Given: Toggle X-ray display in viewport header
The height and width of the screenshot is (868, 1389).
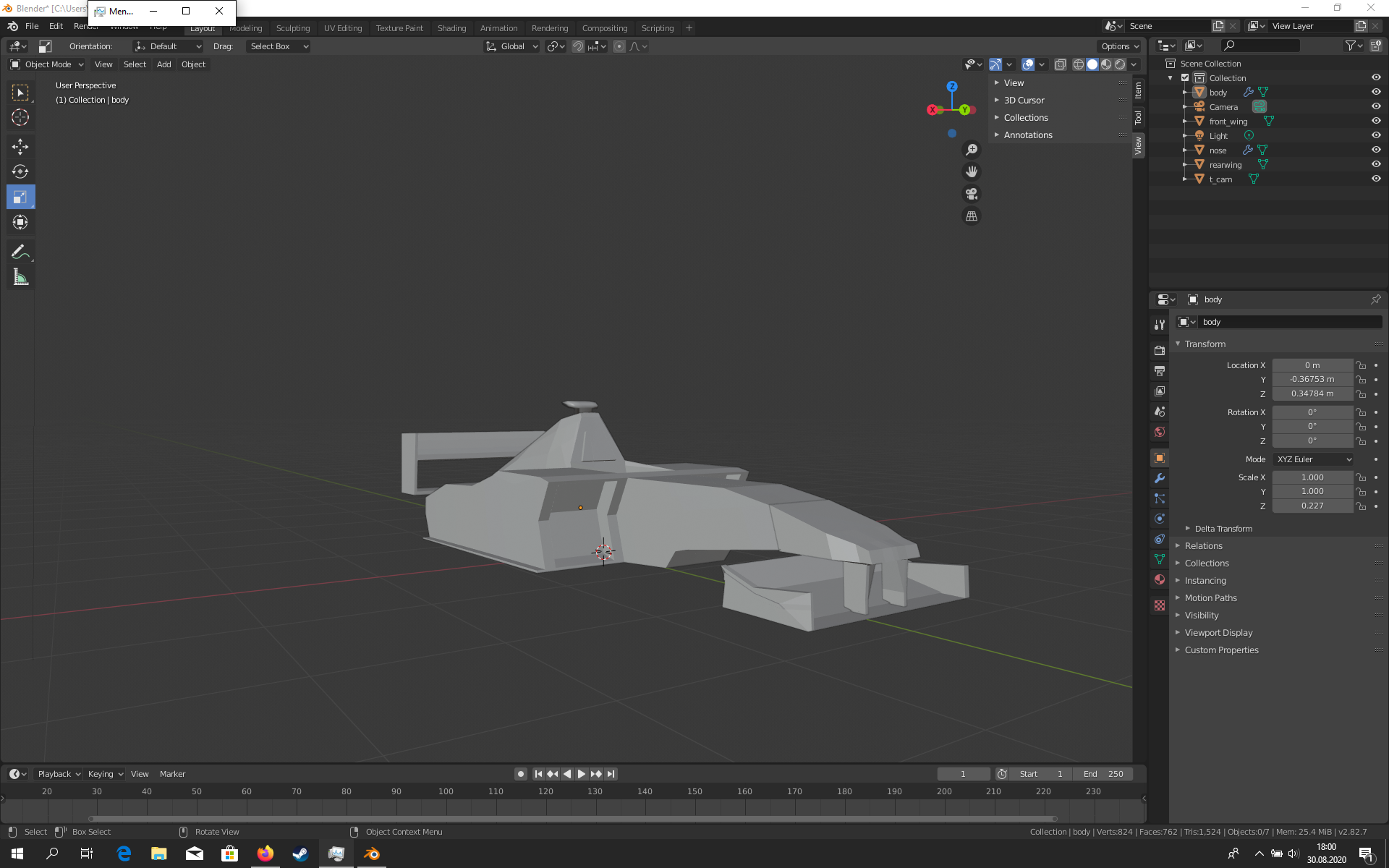Looking at the screenshot, I should (x=1061, y=64).
